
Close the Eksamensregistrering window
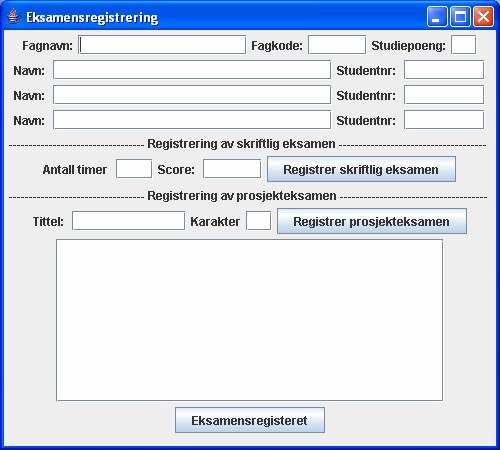(483, 16)
